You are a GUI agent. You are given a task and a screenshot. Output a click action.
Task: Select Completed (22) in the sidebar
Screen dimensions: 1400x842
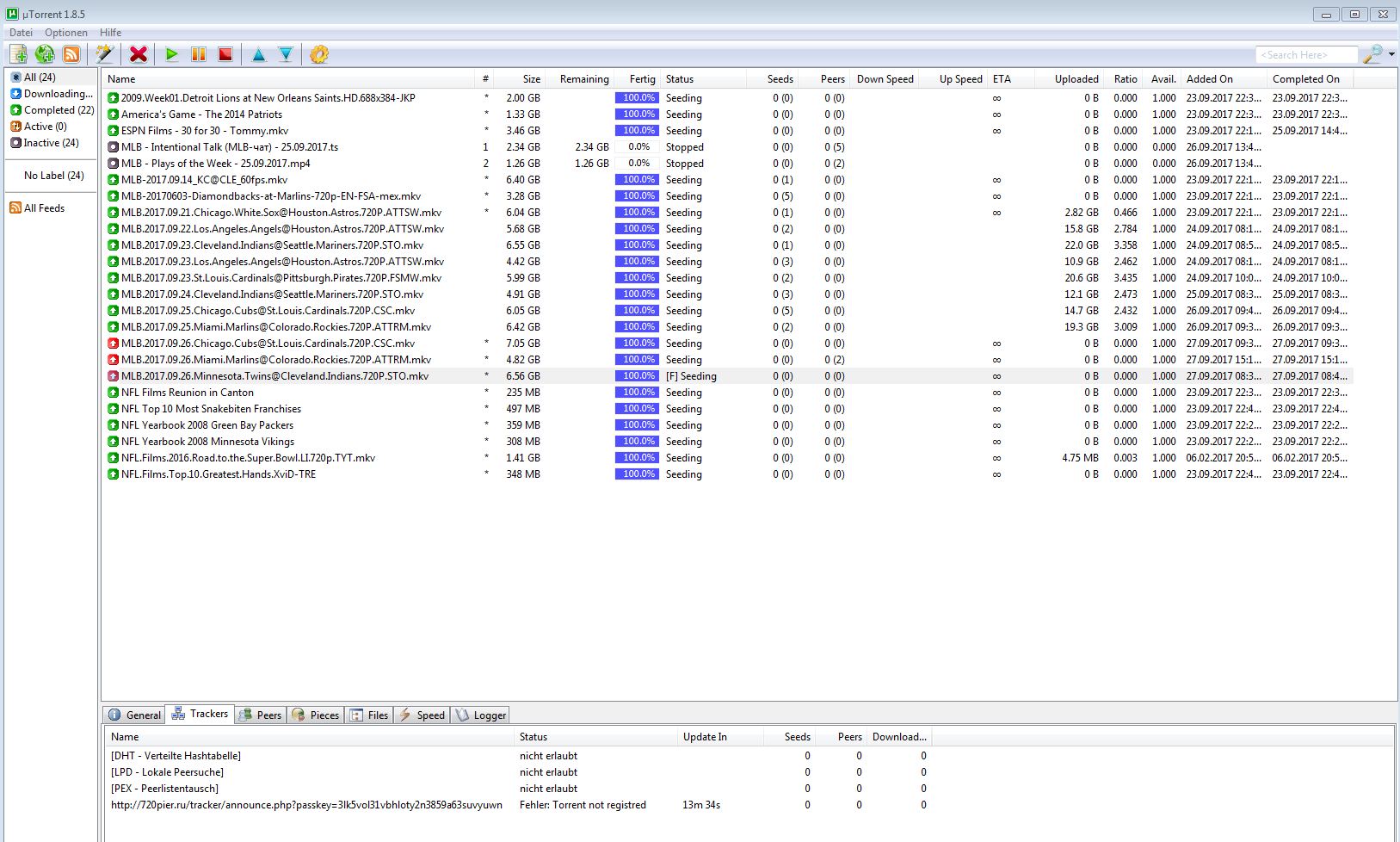[52, 110]
